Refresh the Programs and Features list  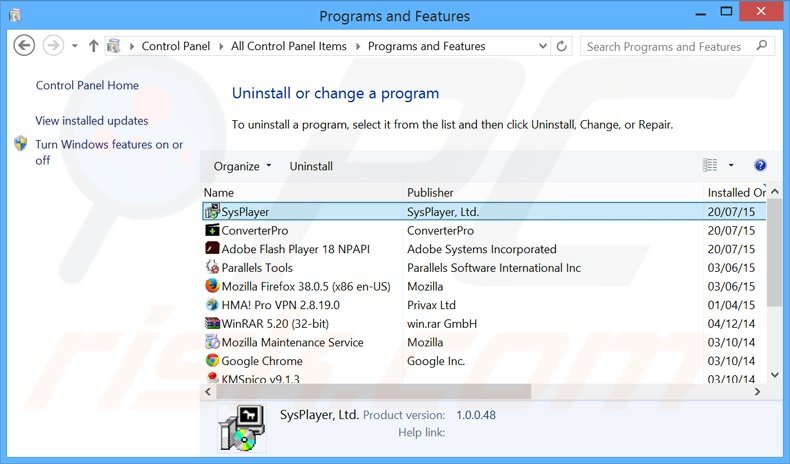coord(561,46)
